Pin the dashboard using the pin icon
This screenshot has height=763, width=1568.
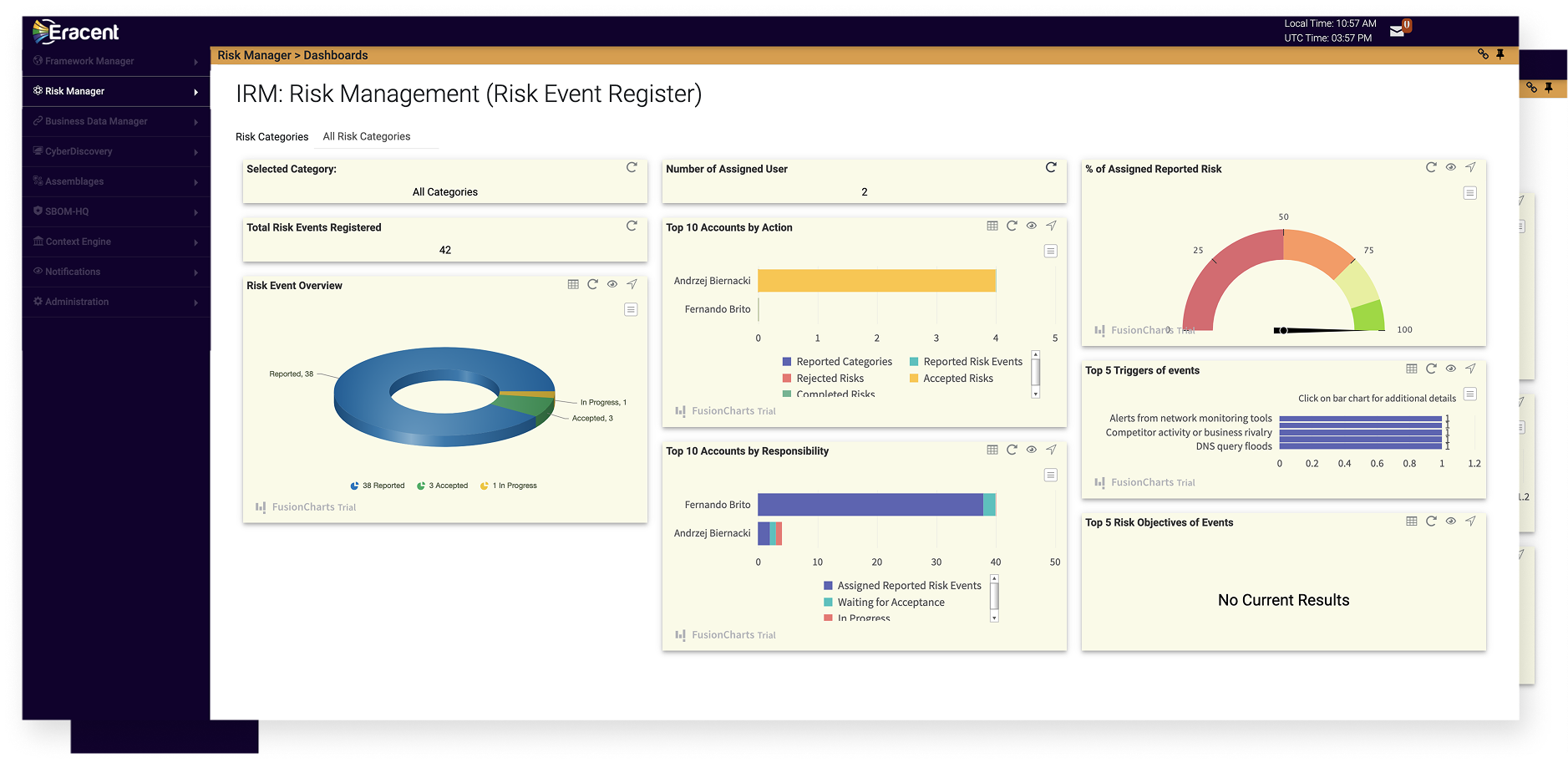pos(1500,54)
